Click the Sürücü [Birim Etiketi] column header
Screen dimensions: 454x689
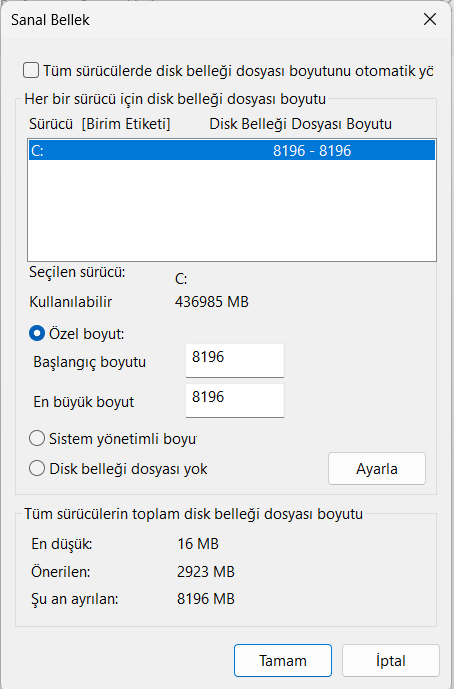[x=100, y=124]
